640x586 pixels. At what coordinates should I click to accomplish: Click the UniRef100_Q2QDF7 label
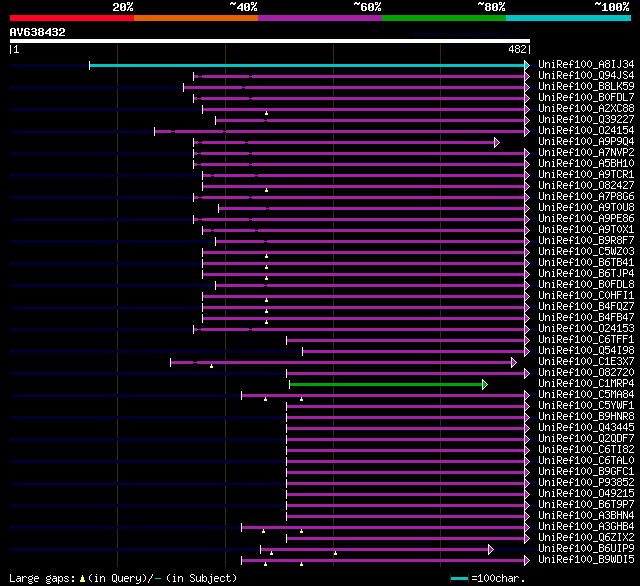(x=586, y=439)
